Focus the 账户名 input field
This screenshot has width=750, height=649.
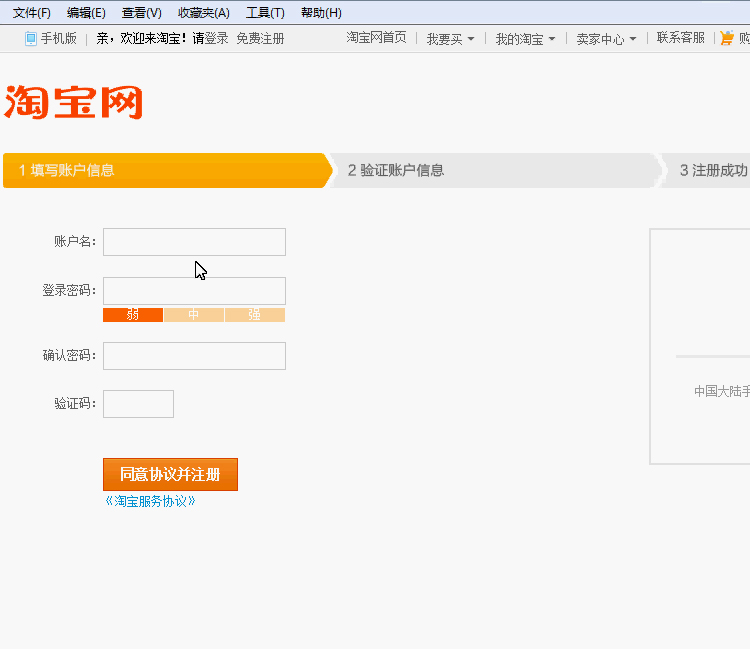(x=194, y=242)
